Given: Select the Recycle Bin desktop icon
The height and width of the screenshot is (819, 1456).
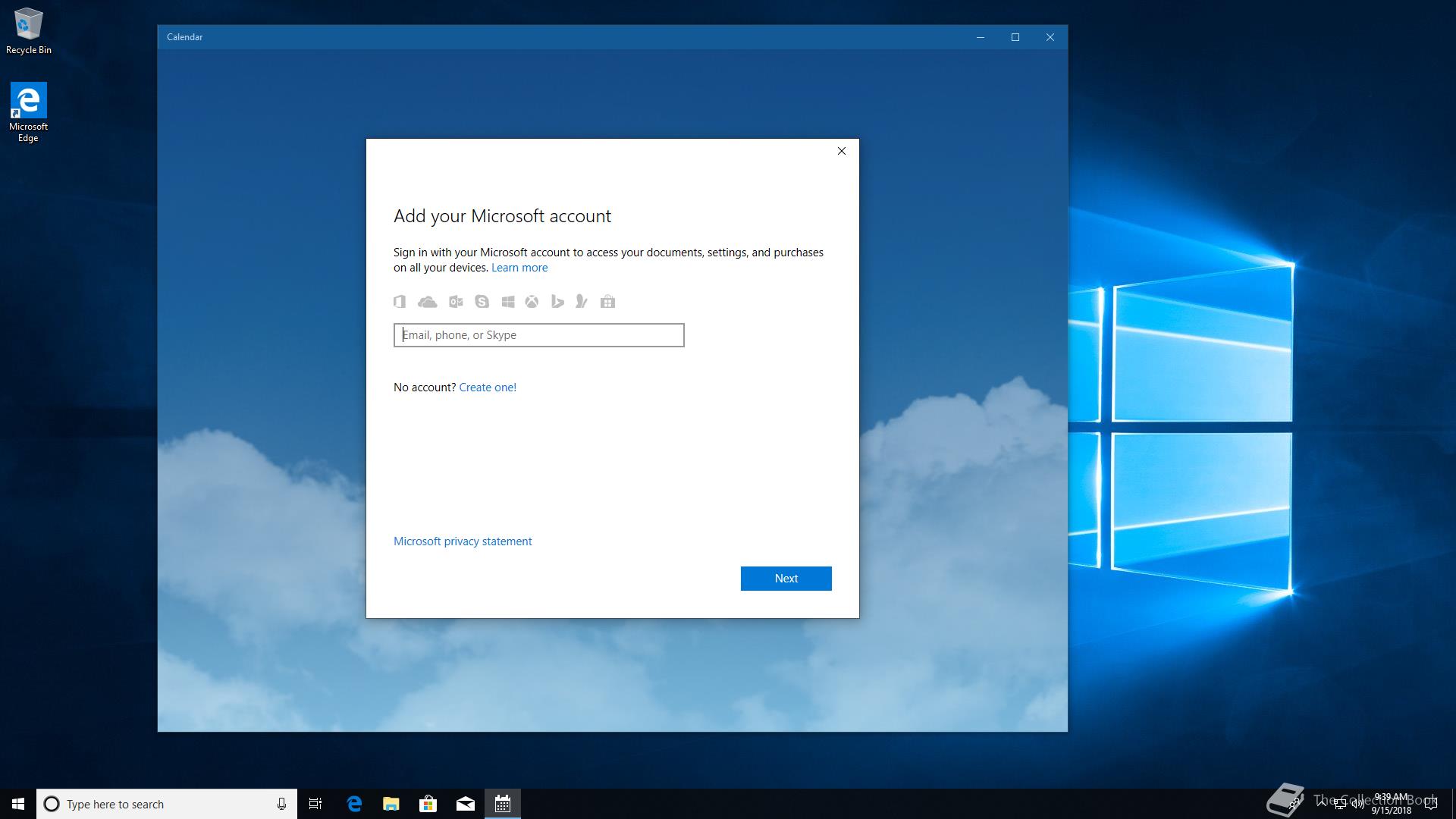Looking at the screenshot, I should (x=29, y=32).
